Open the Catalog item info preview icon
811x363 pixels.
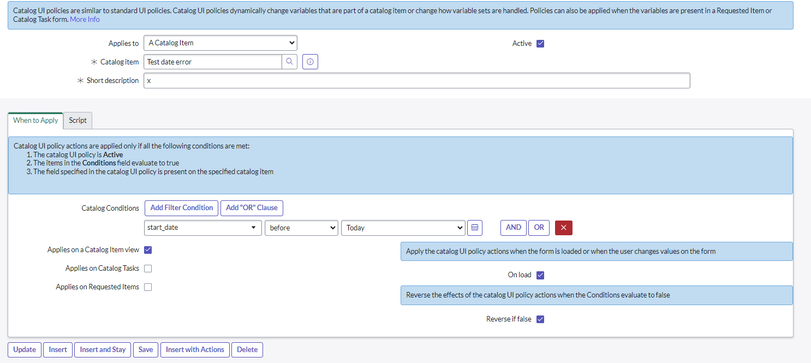[x=310, y=62]
